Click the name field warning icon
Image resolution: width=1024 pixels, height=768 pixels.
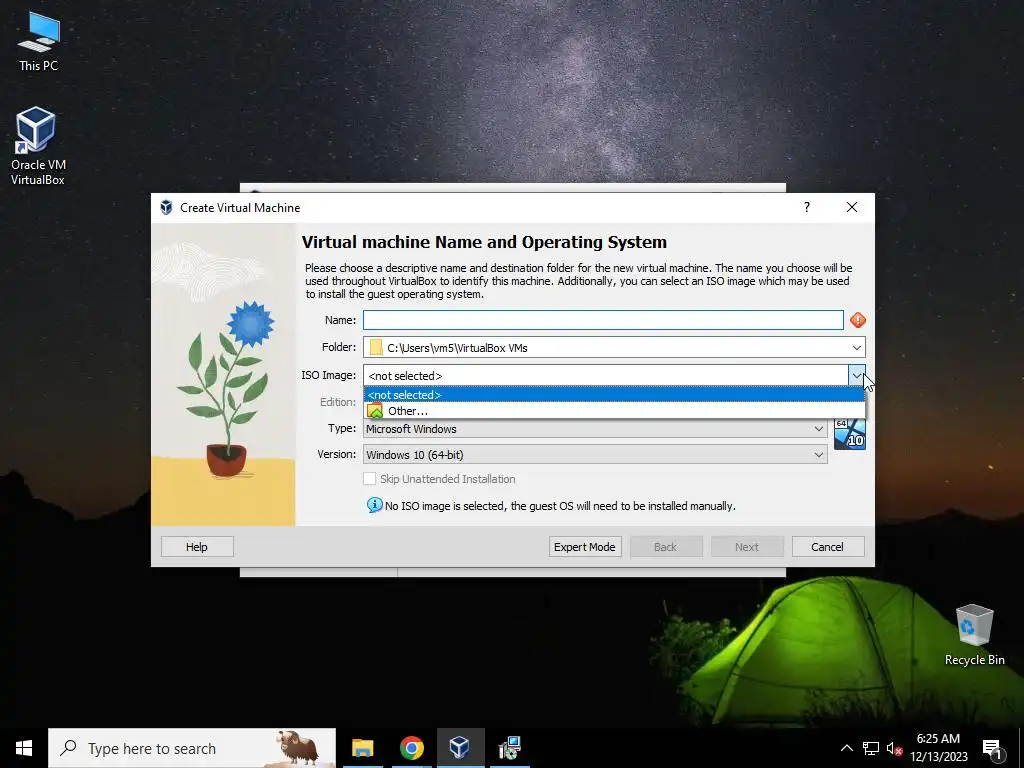click(857, 320)
